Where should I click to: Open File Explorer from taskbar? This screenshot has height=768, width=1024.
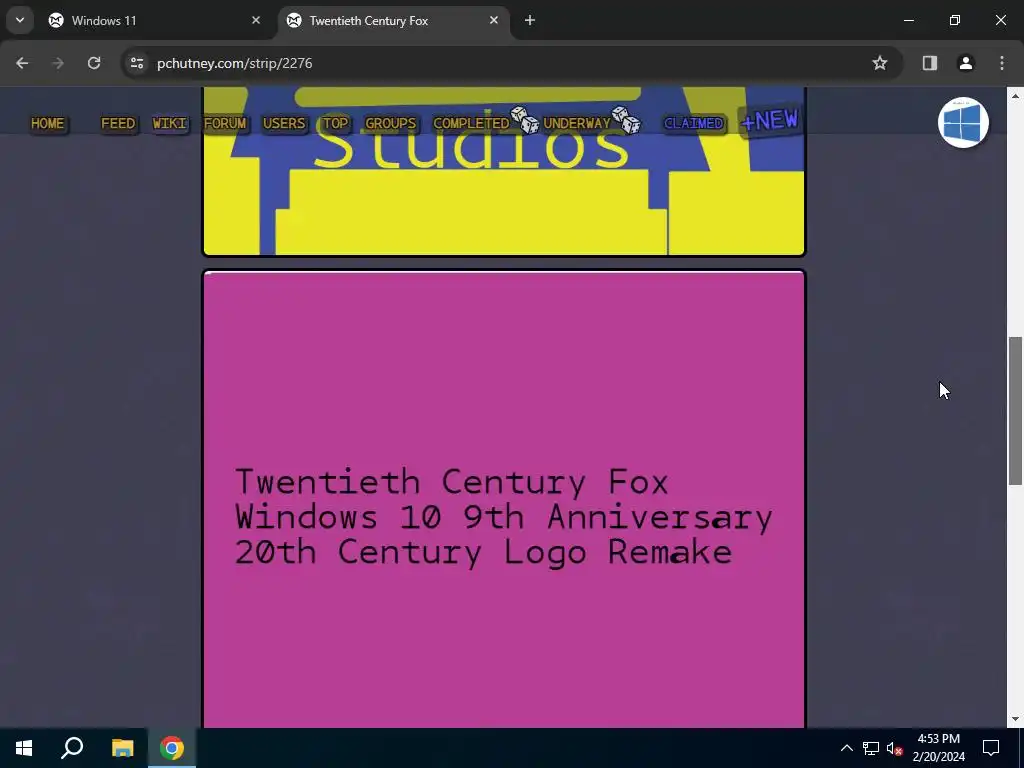click(x=122, y=748)
